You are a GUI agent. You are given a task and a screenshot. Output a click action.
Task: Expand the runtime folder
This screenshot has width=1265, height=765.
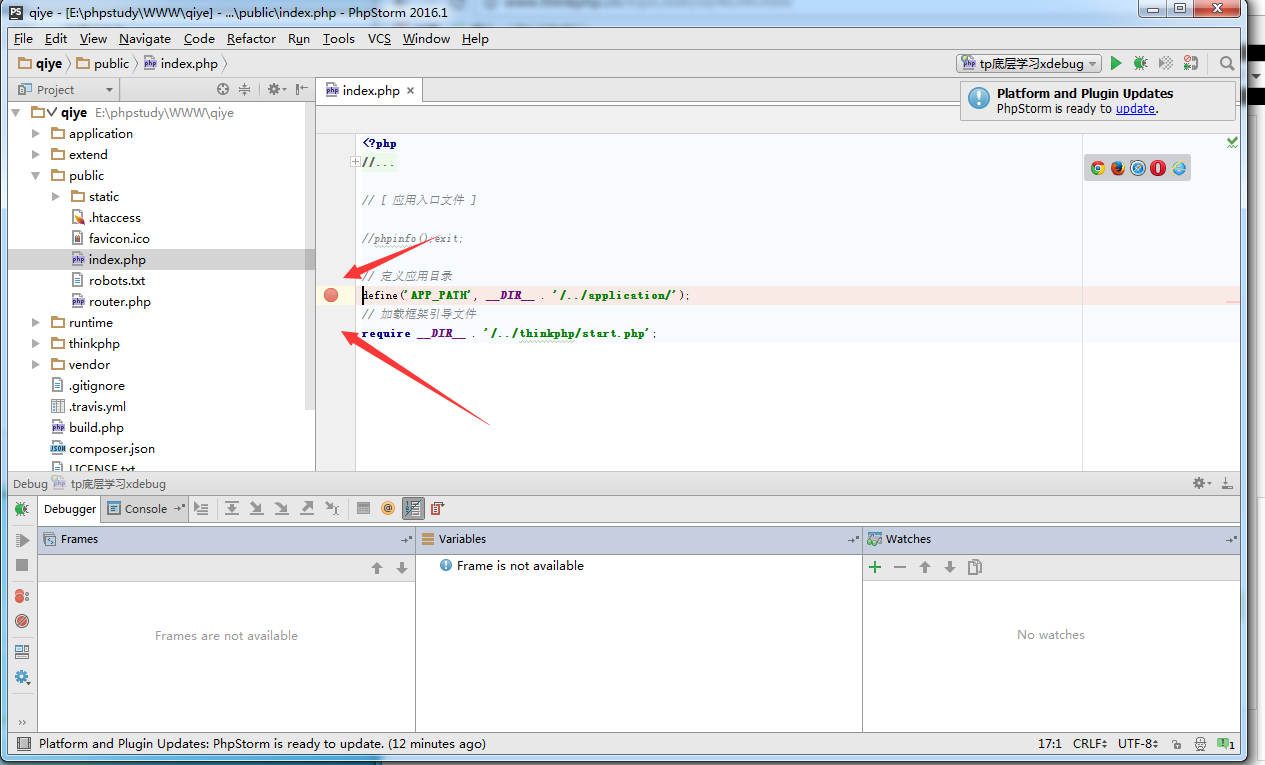pos(36,323)
